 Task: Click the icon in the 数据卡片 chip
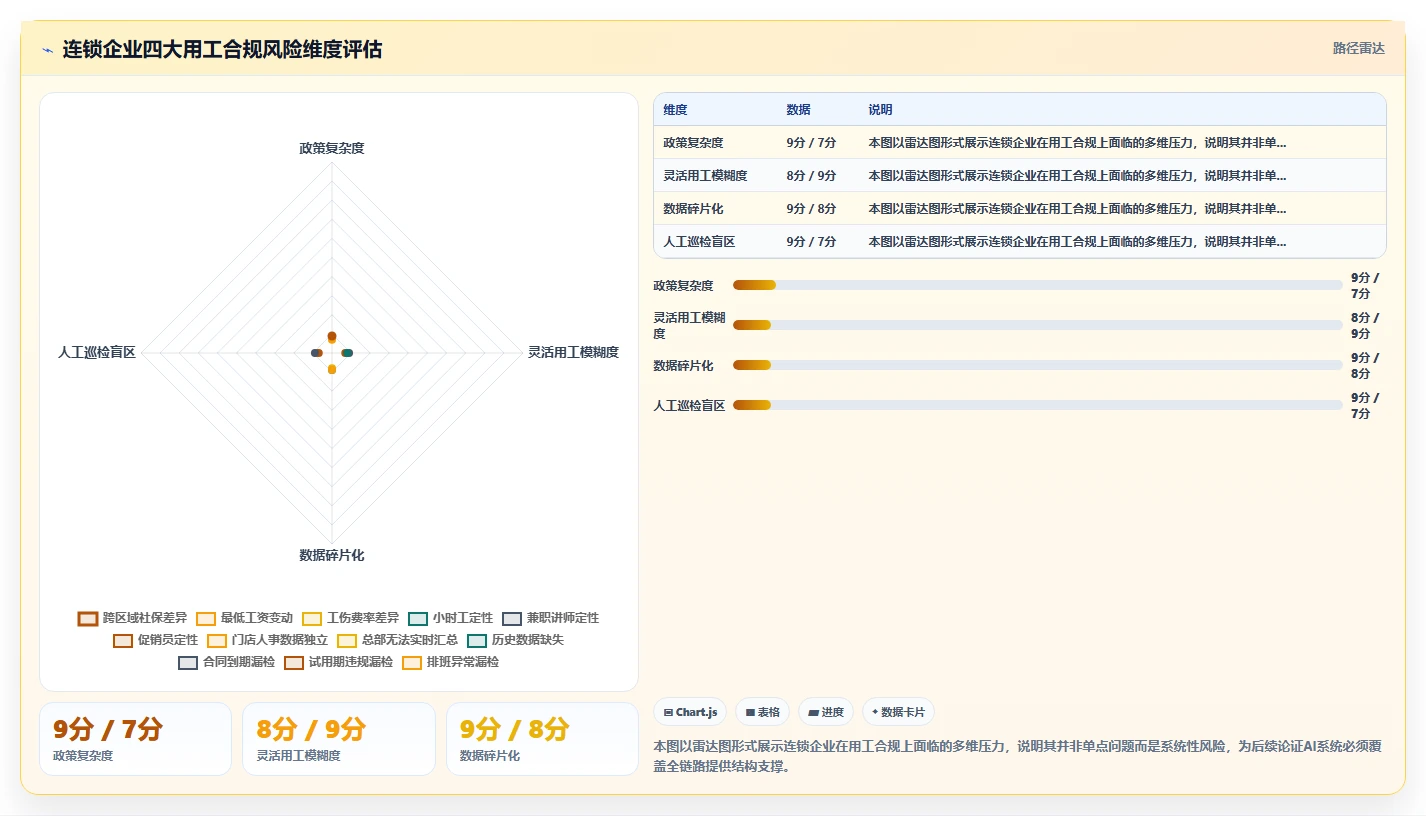point(875,713)
